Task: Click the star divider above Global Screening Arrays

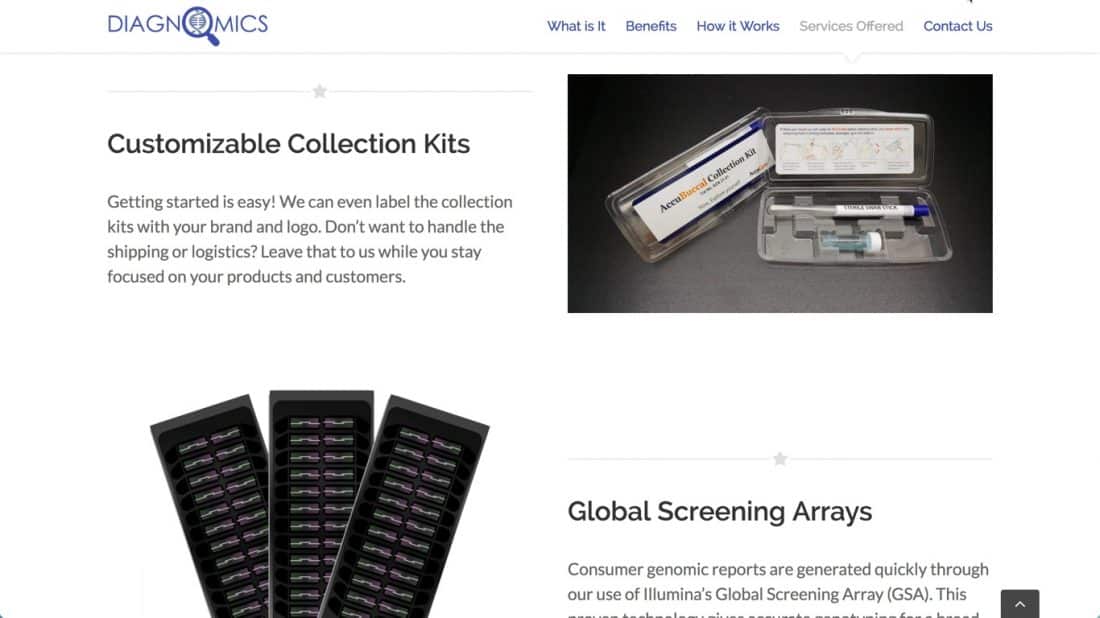Action: pyautogui.click(x=780, y=459)
